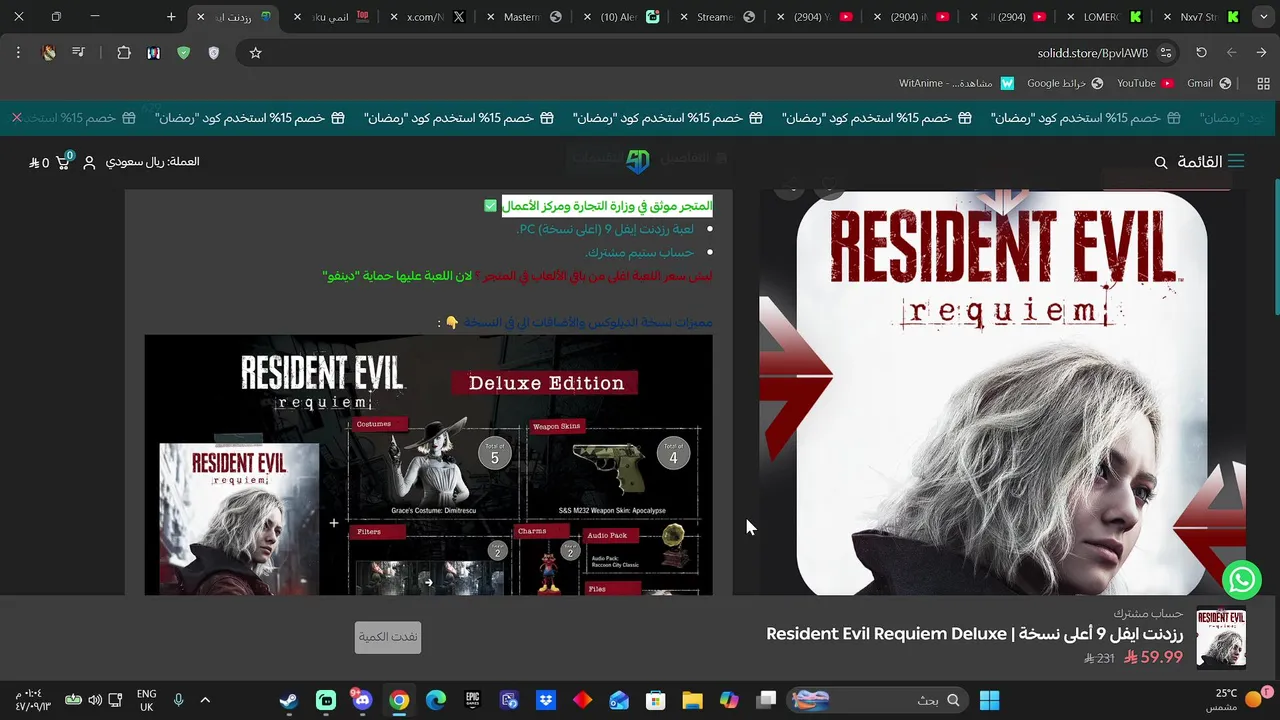This screenshot has height=720, width=1280.
Task: Open the ENG UK language switcher
Action: point(146,700)
